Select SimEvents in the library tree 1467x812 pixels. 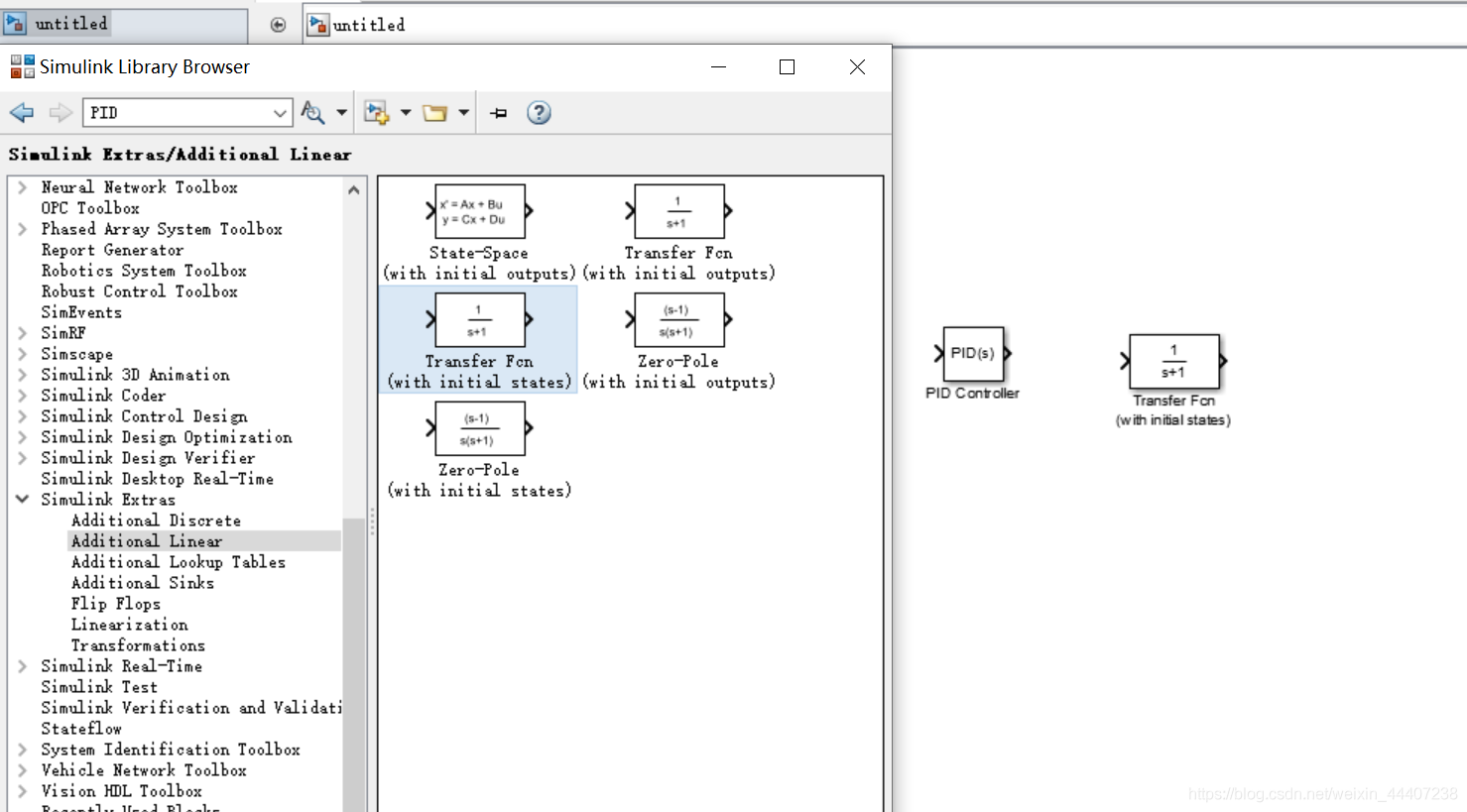click(x=81, y=312)
